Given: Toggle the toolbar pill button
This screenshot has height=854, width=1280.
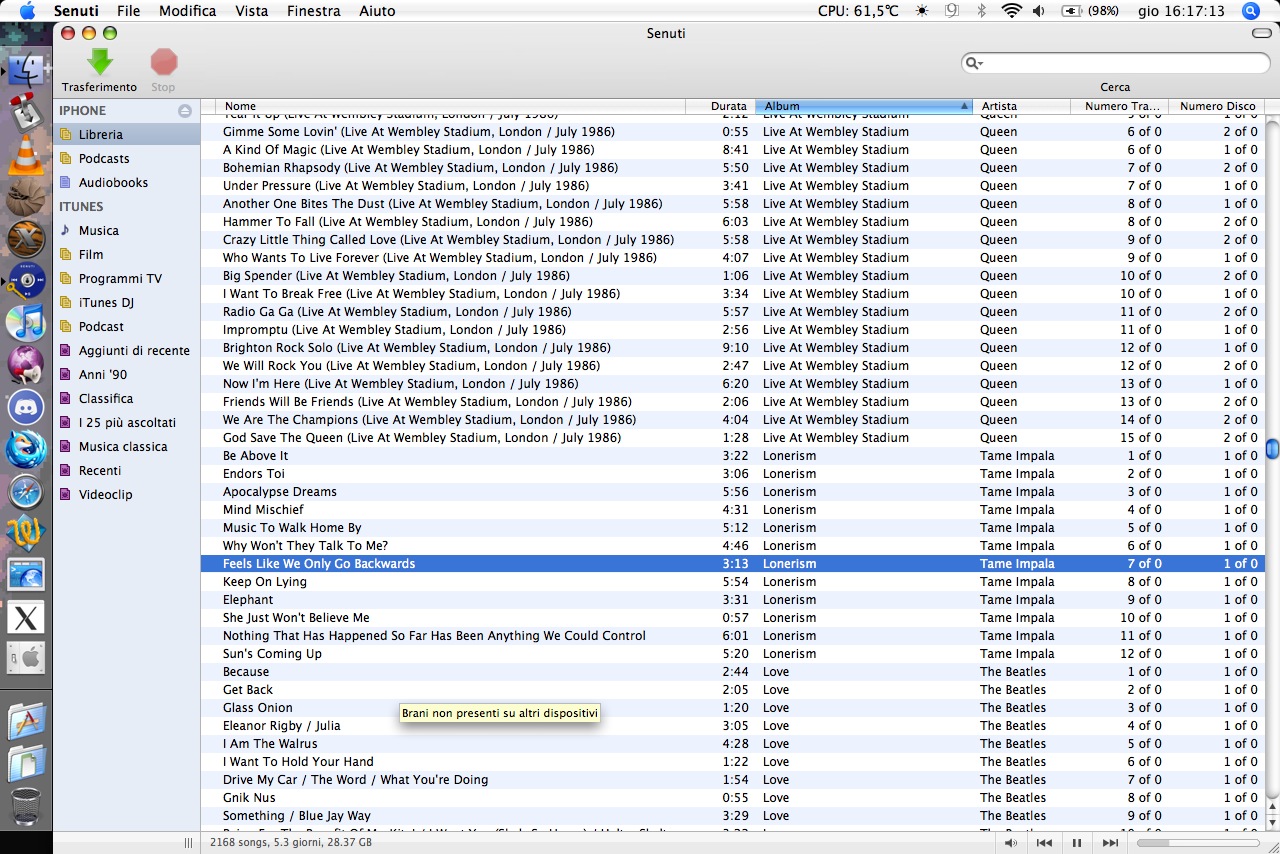Looking at the screenshot, I should pos(1261,33).
